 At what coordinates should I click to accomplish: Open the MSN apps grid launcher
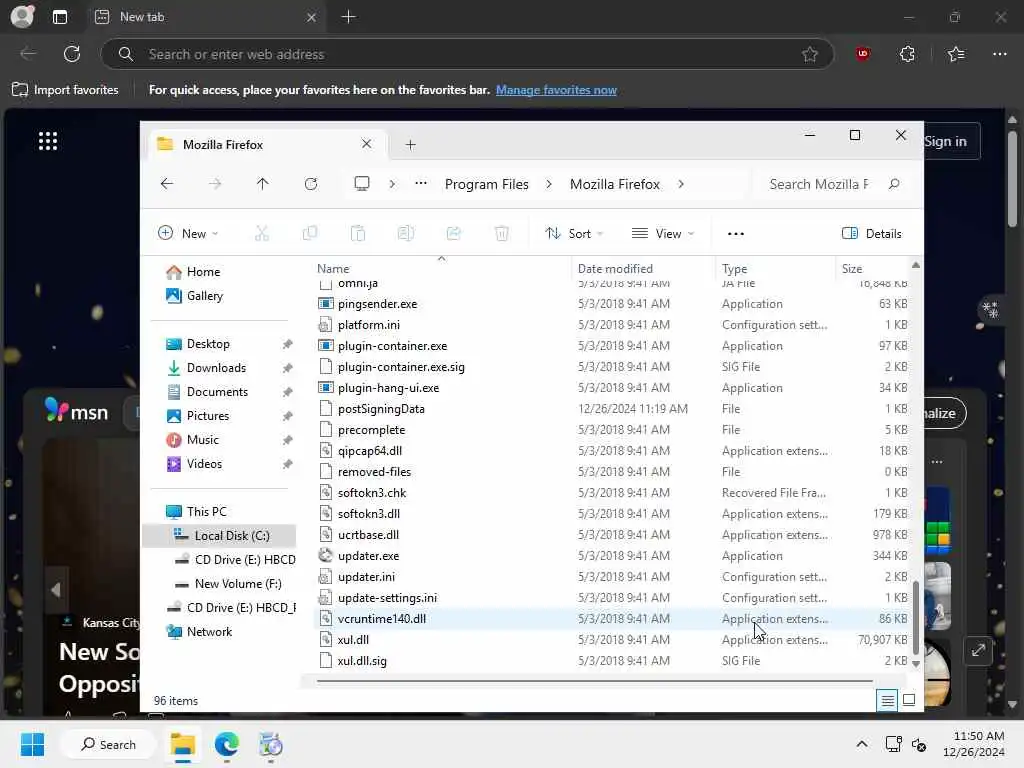coord(48,140)
